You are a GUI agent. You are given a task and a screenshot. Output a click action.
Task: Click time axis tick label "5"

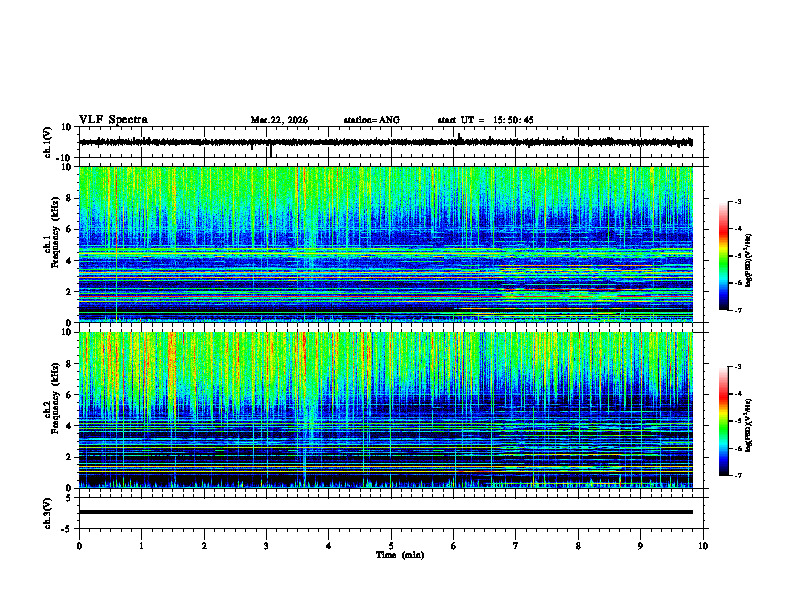(391, 546)
